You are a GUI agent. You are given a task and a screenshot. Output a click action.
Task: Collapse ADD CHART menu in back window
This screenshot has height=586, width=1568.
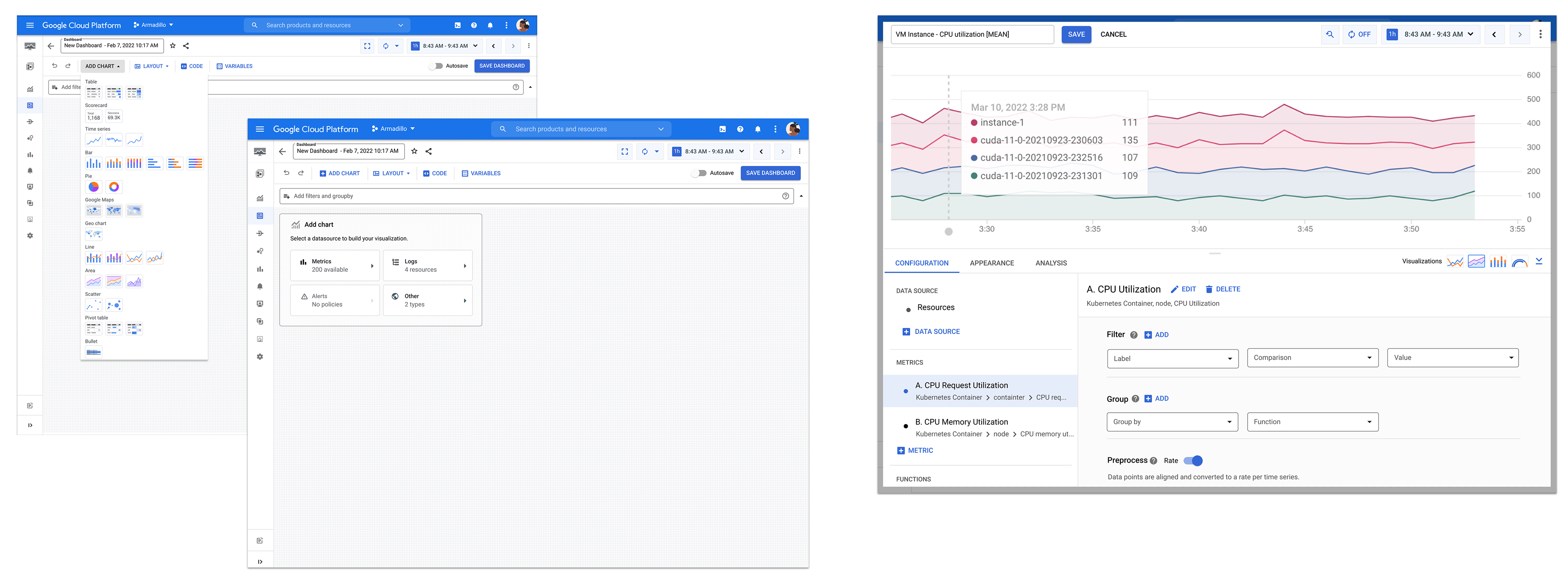click(102, 66)
